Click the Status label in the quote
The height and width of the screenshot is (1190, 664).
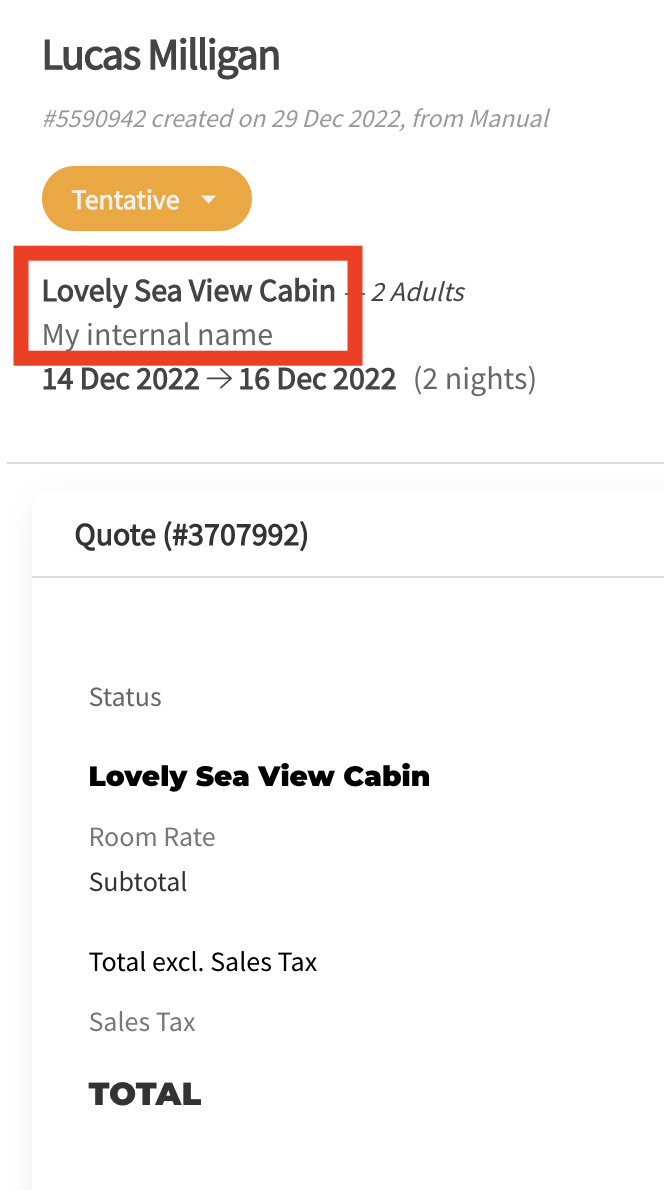click(125, 697)
